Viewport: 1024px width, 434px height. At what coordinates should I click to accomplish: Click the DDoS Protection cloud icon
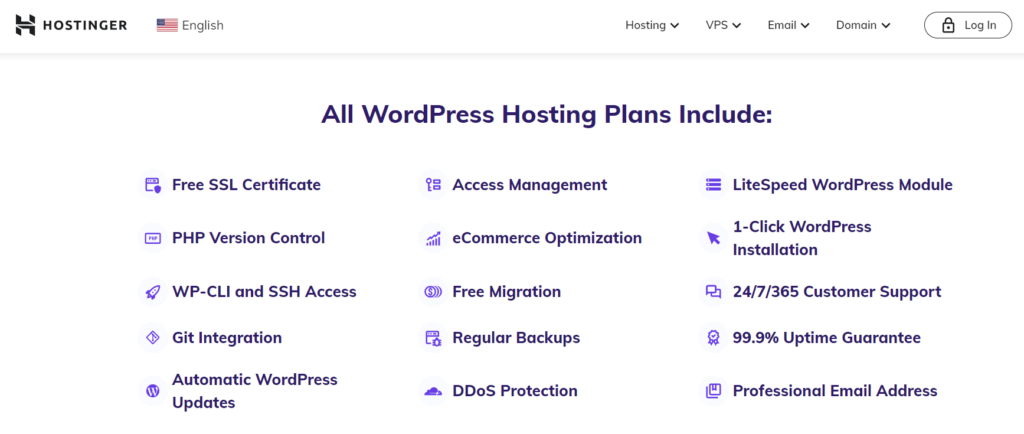click(x=433, y=391)
